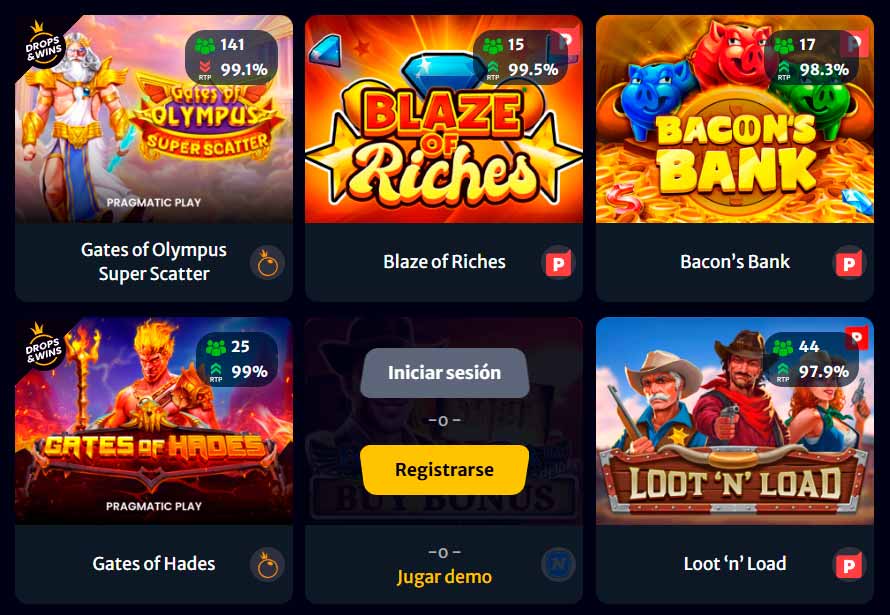The height and width of the screenshot is (615, 890).
Task: Click Drops & Wins badge on Gates of Olympus
Action: [x=43, y=45]
